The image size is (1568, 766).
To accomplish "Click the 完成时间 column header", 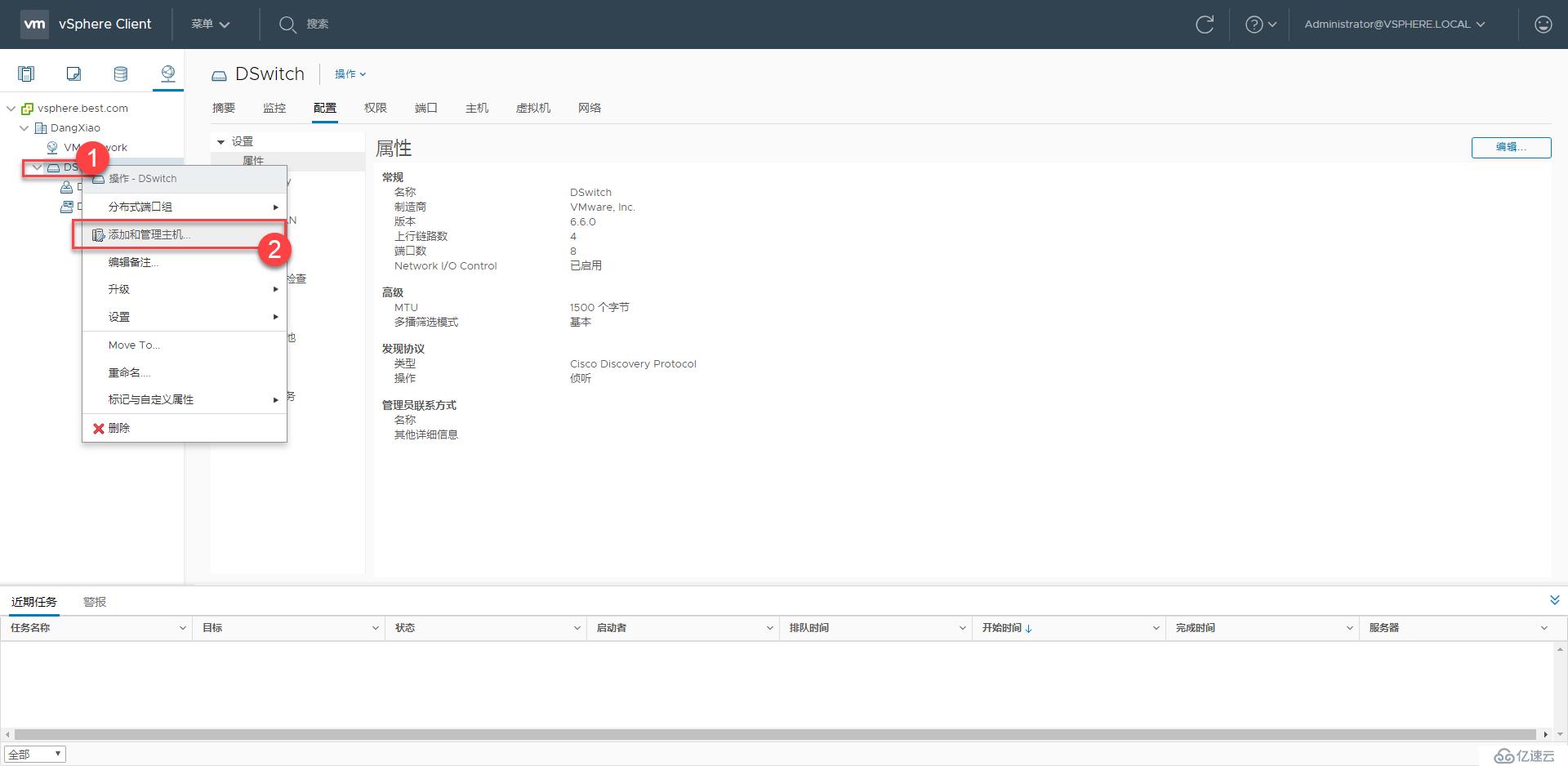I will [x=1196, y=628].
